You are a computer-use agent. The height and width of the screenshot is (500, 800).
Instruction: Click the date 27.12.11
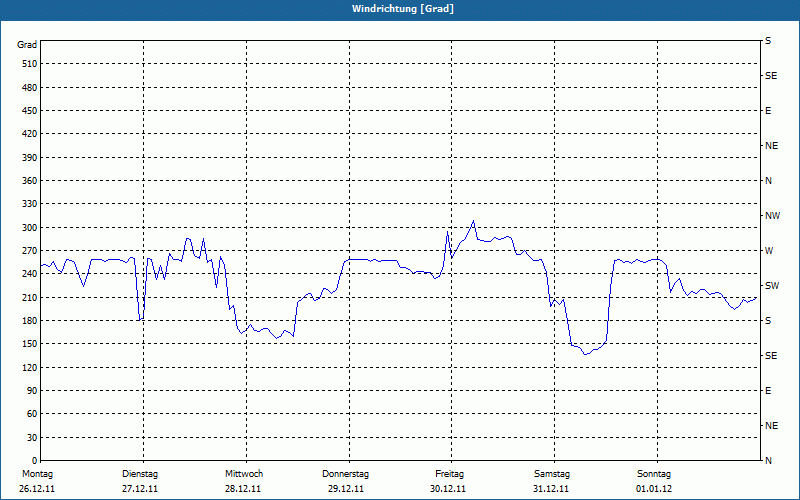click(140, 489)
